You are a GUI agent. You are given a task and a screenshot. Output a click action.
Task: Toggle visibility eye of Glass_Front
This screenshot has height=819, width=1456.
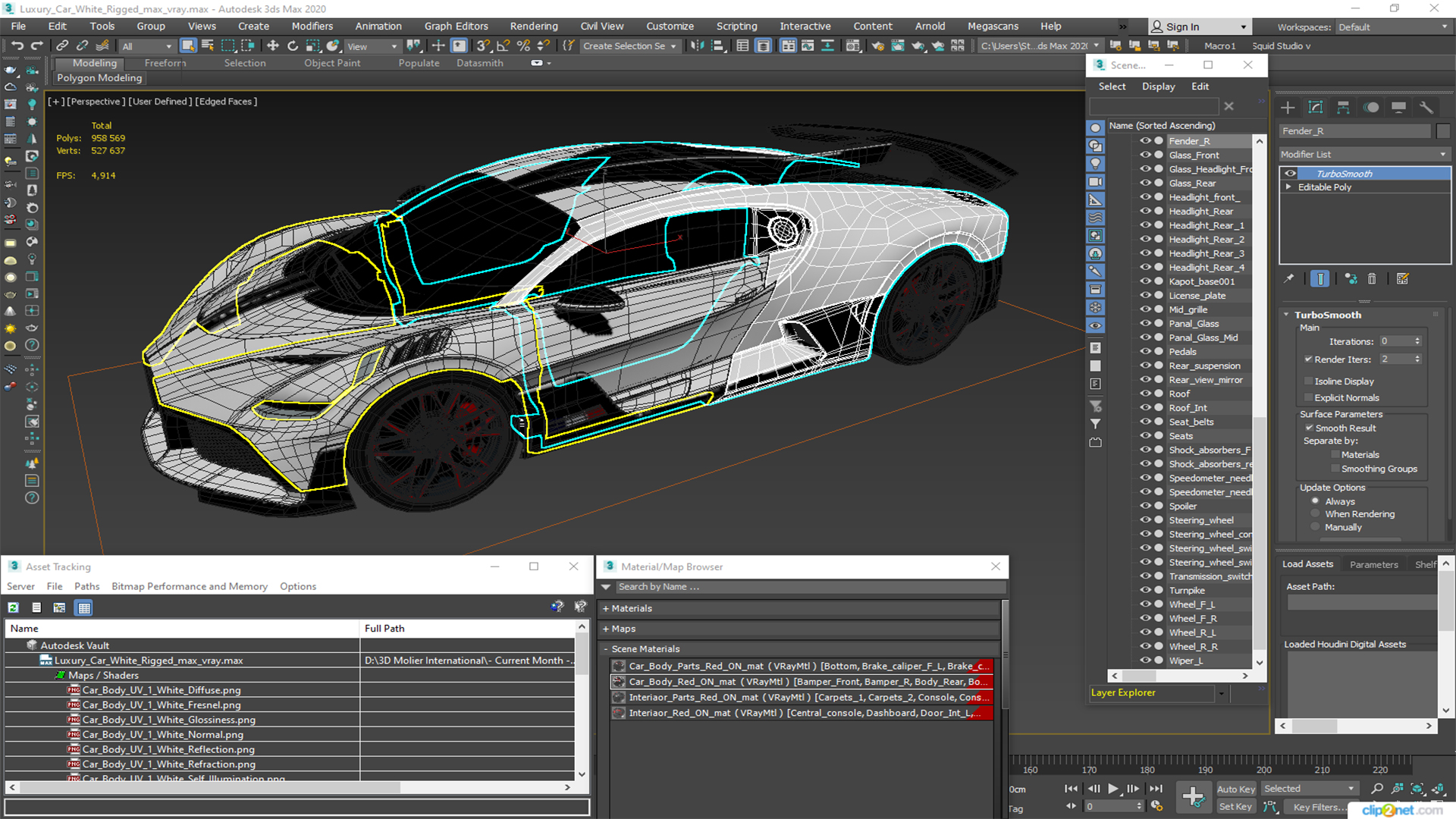1145,155
